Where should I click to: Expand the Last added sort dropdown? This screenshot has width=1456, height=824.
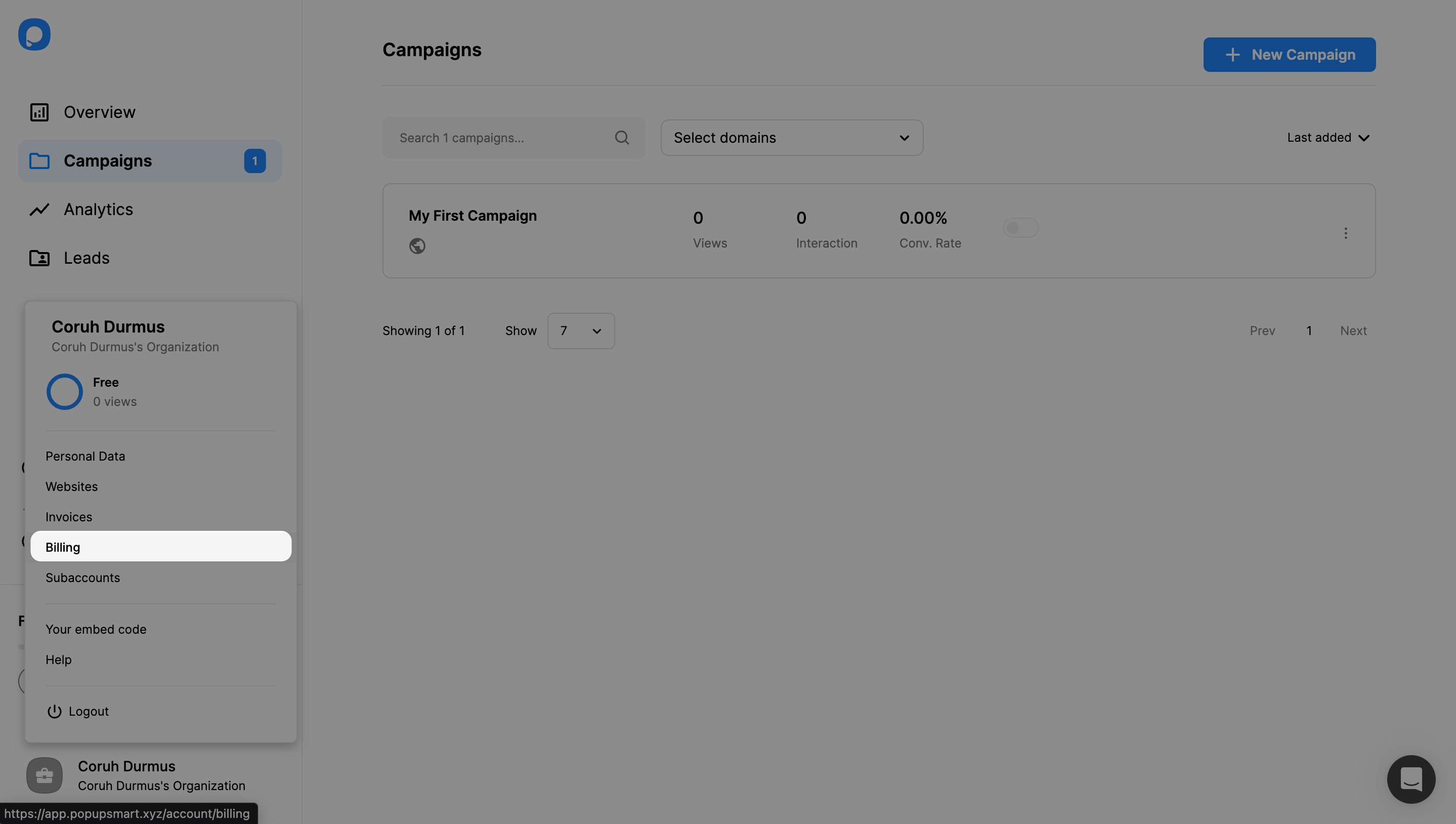point(1327,138)
